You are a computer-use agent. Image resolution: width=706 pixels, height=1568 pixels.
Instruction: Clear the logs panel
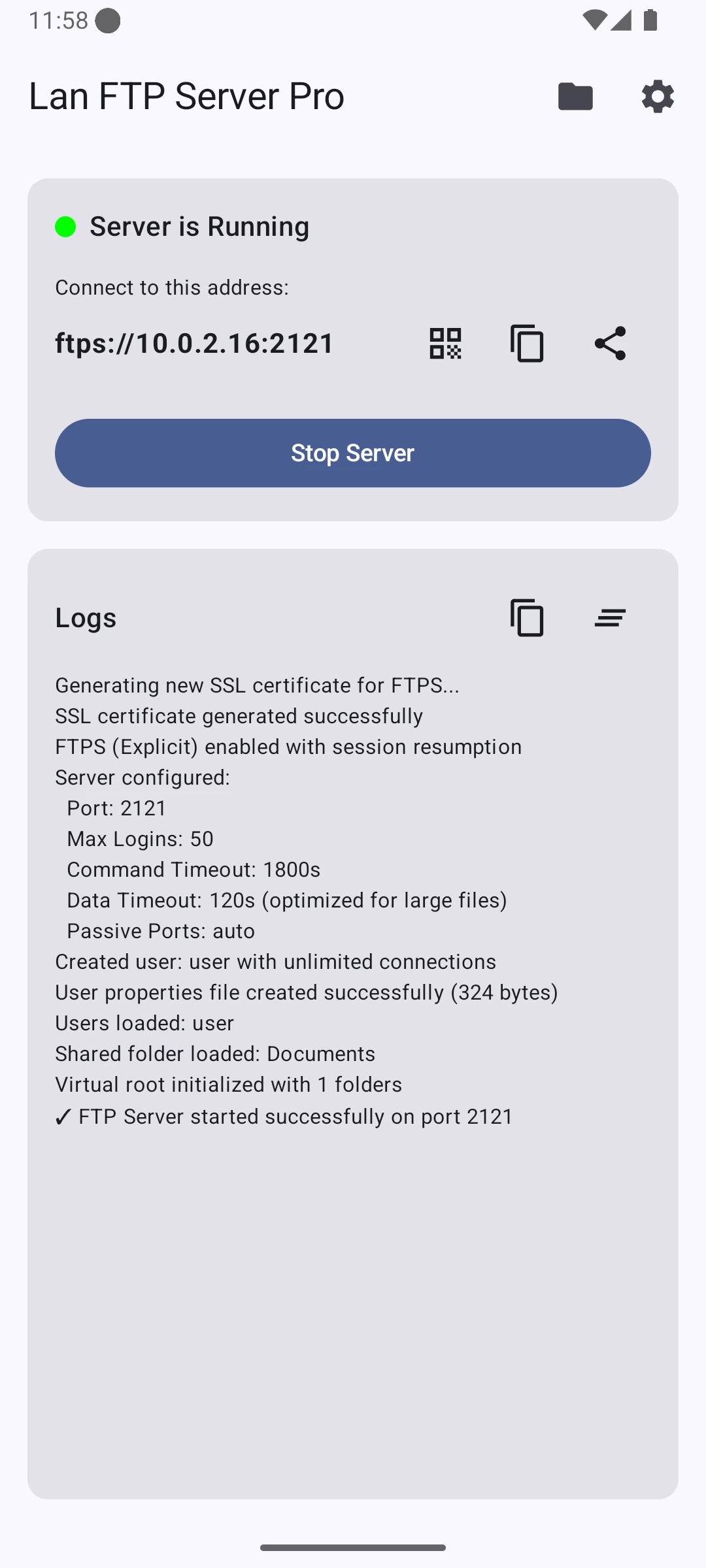pyautogui.click(x=609, y=617)
